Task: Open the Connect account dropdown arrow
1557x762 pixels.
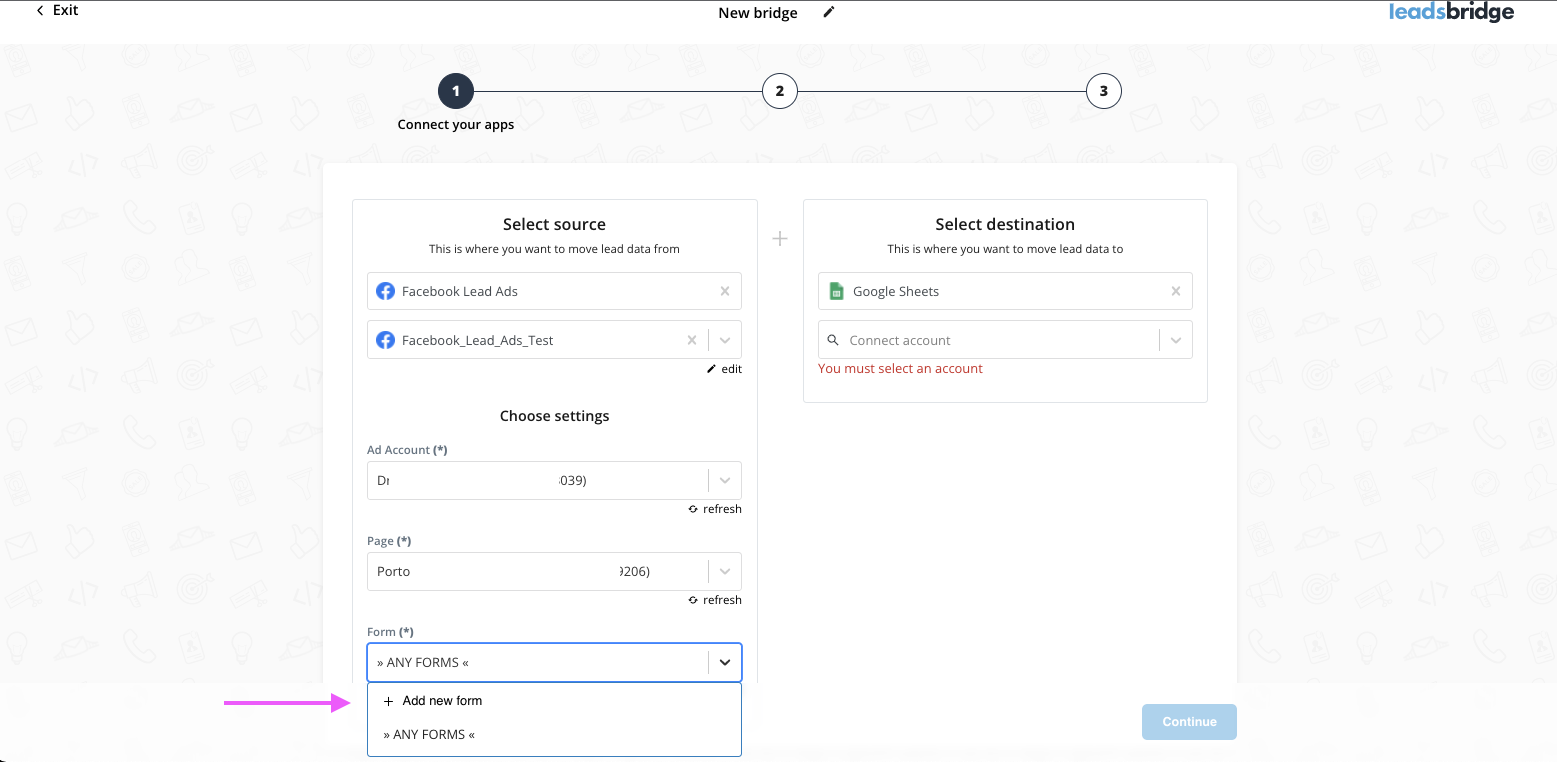Action: point(1176,341)
